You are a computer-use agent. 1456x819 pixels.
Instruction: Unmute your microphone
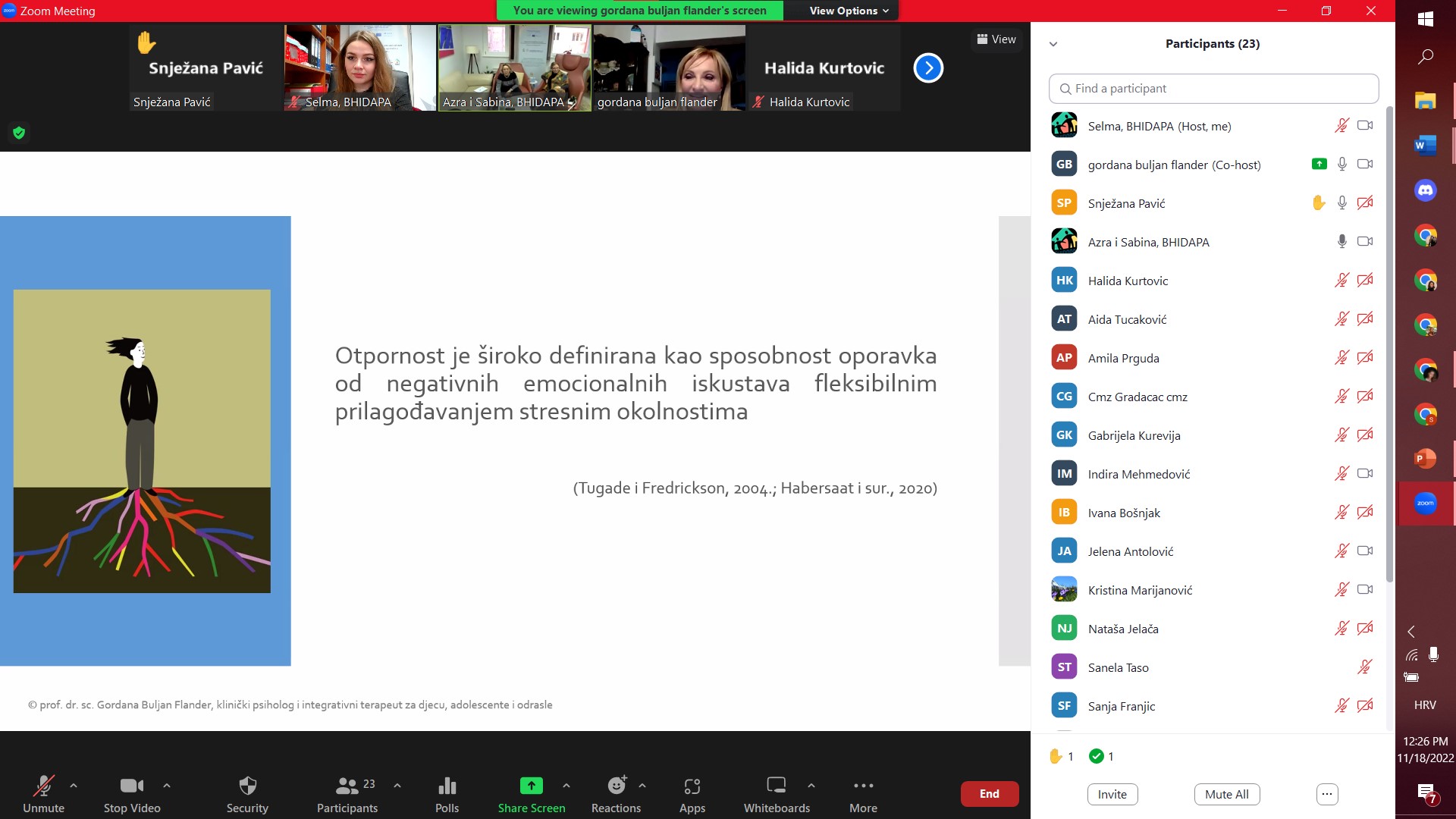tap(43, 786)
